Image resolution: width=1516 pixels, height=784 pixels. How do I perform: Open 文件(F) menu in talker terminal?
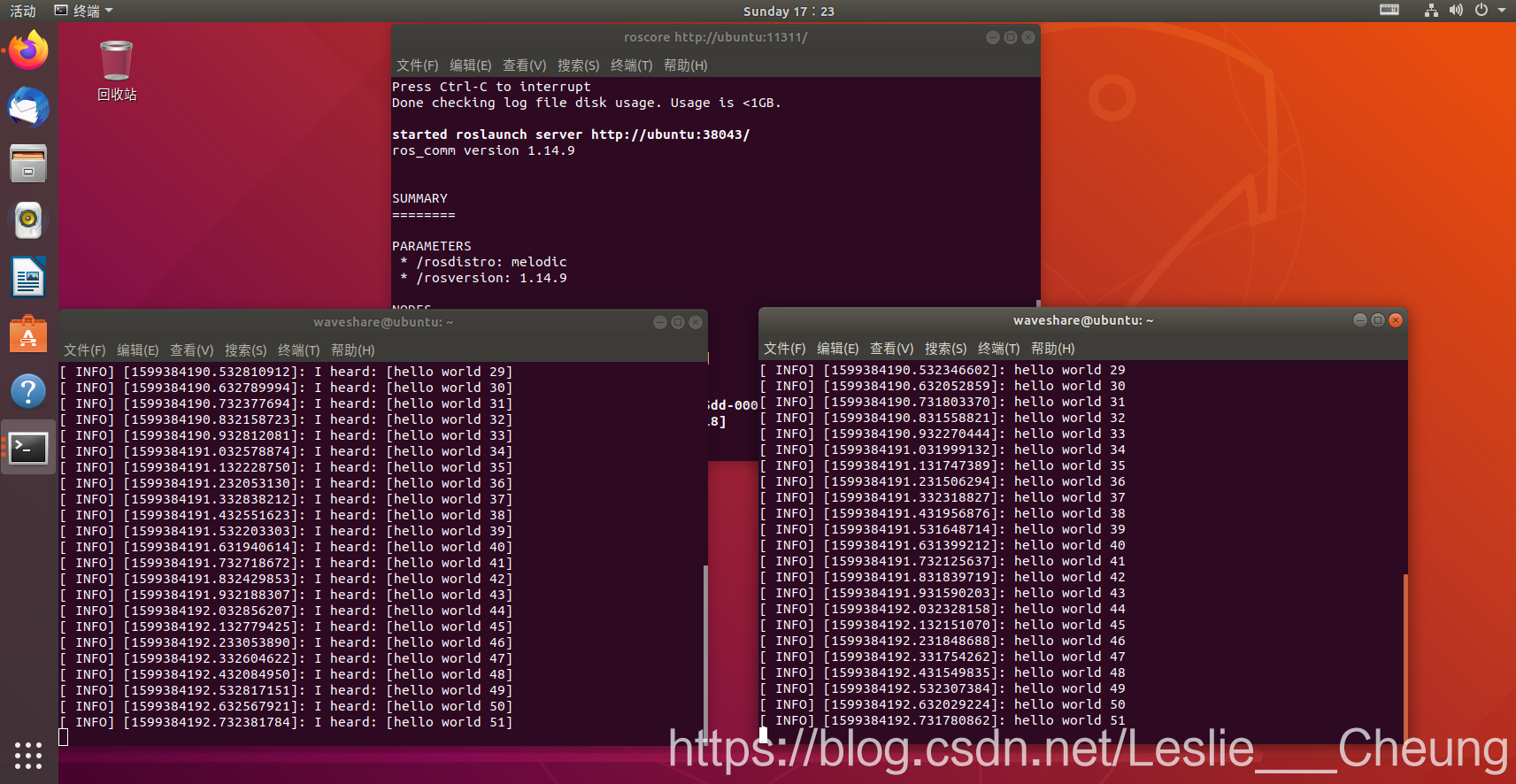click(x=784, y=349)
